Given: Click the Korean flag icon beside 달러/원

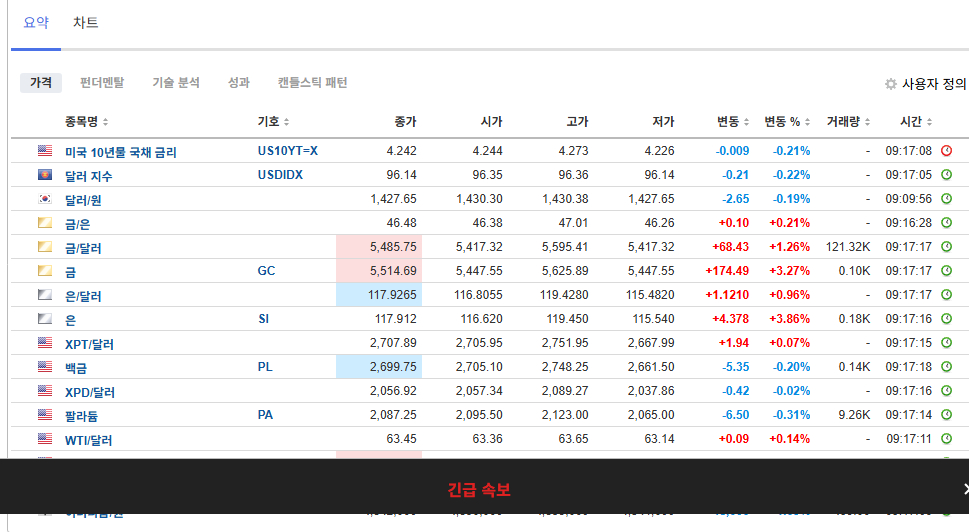Looking at the screenshot, I should pos(45,199).
